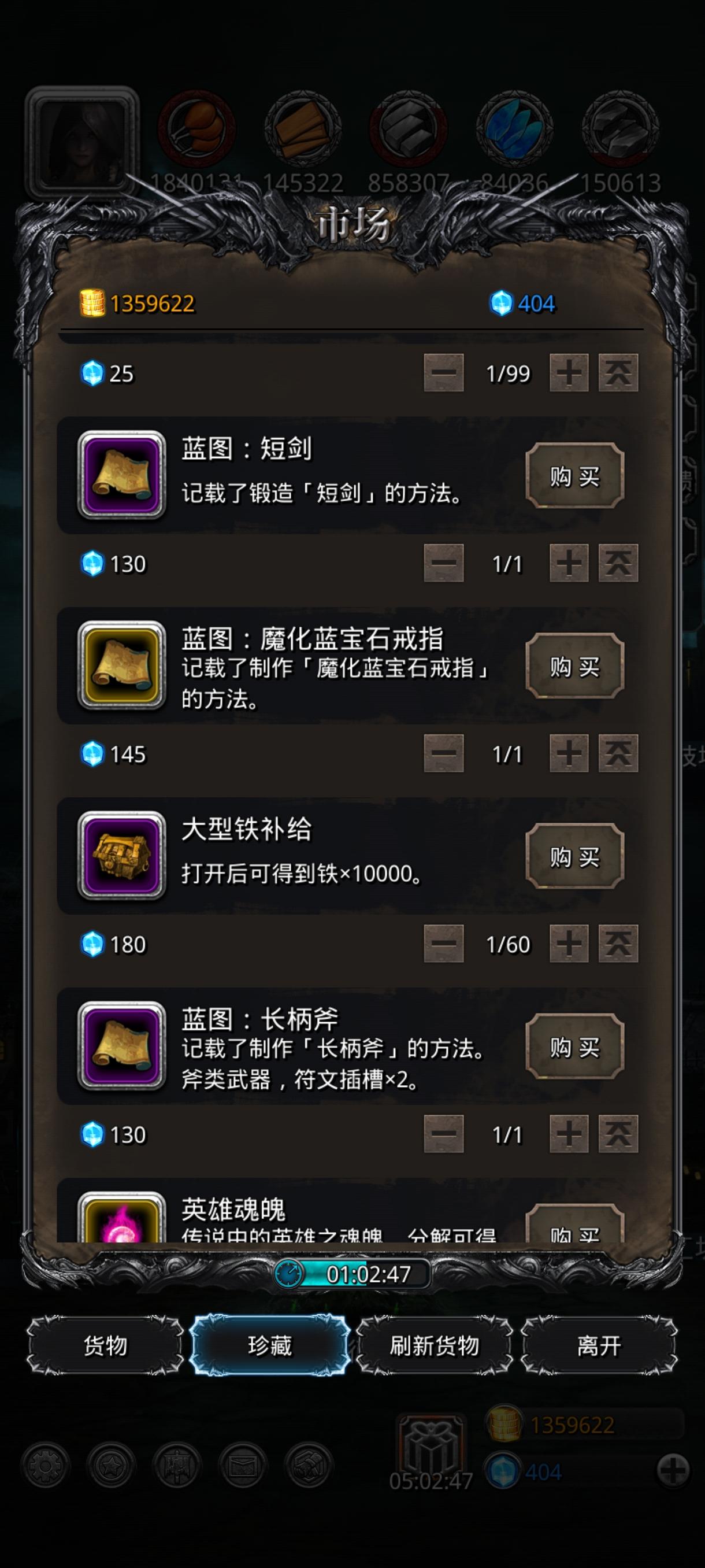Tap the 长柄斧 blueprint scroll icon
This screenshot has width=705, height=1568.
click(122, 1045)
